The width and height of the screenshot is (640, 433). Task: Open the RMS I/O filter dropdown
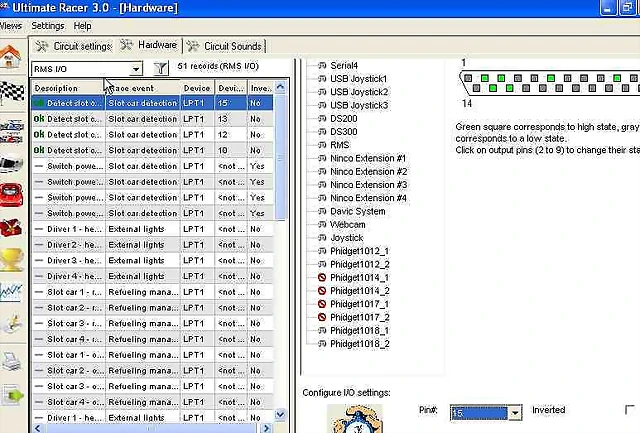pyautogui.click(x=136, y=69)
